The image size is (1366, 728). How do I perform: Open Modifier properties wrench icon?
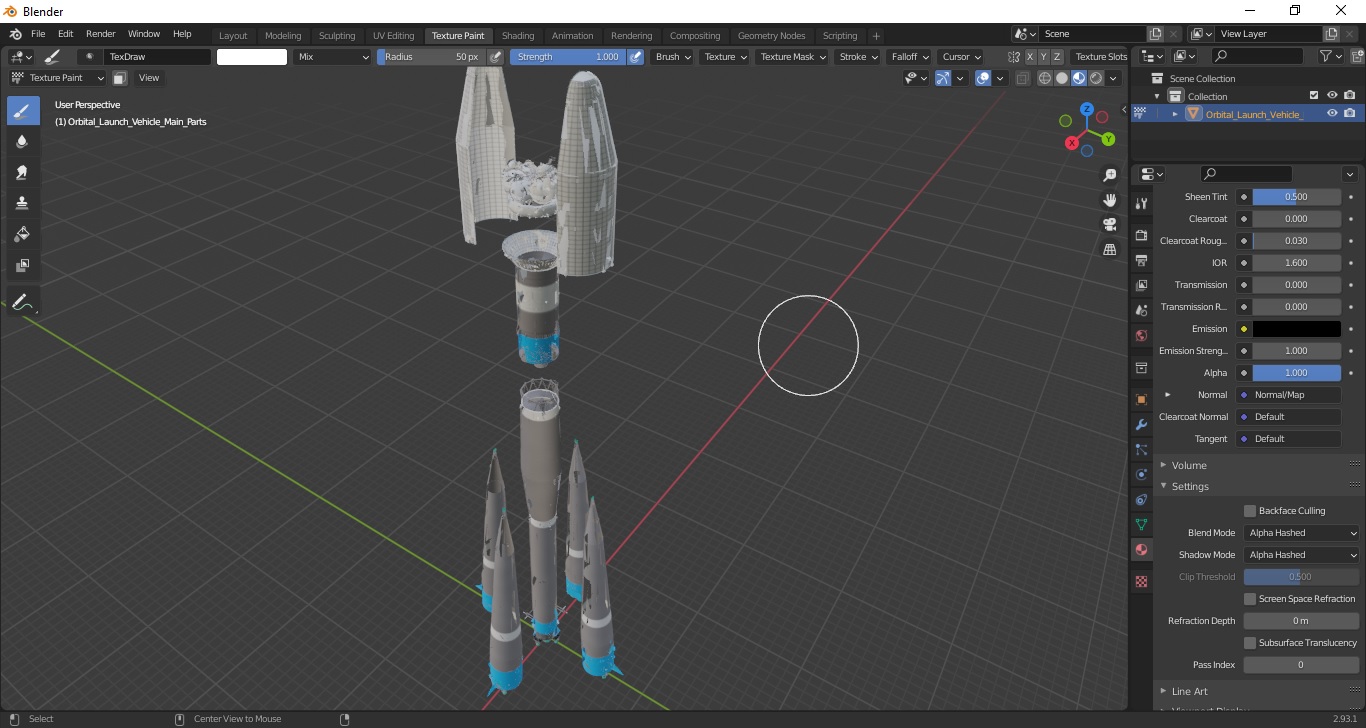pos(1141,424)
